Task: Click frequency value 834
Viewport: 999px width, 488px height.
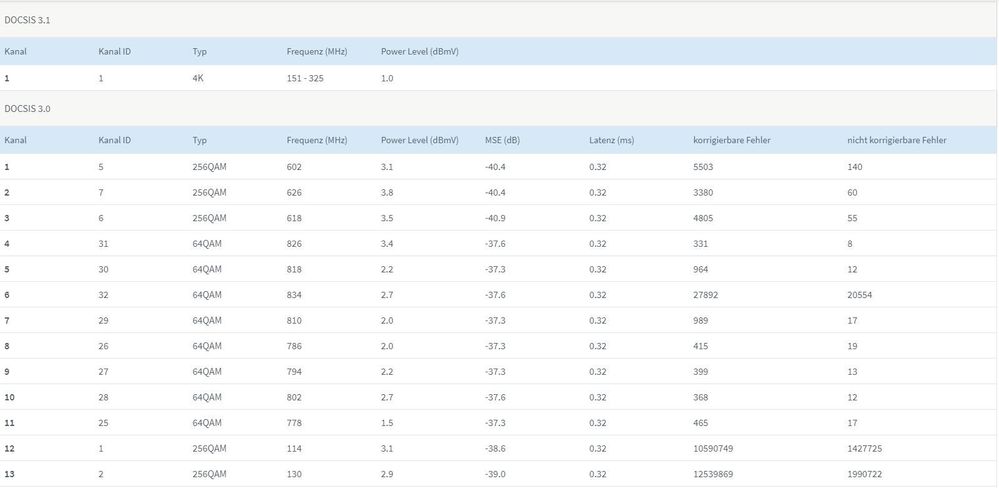Action: click(294, 295)
